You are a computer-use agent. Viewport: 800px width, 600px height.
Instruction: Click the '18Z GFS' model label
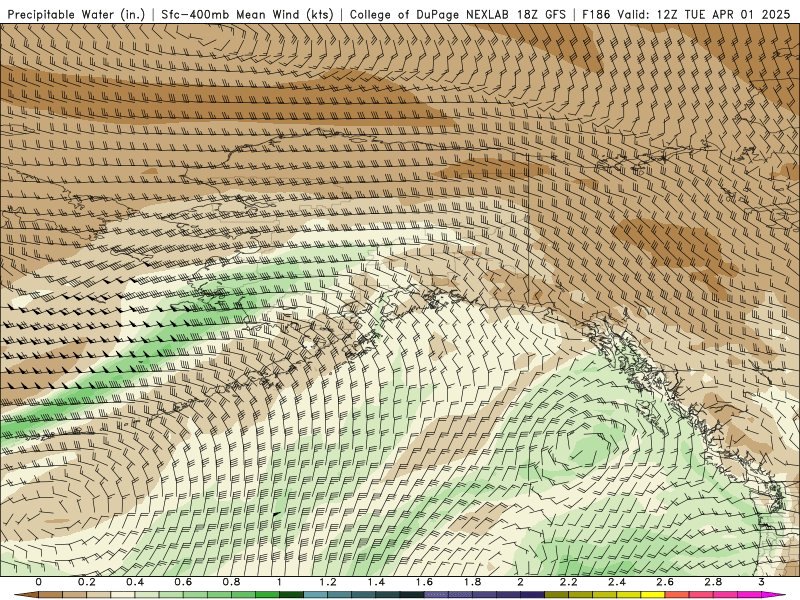click(541, 15)
